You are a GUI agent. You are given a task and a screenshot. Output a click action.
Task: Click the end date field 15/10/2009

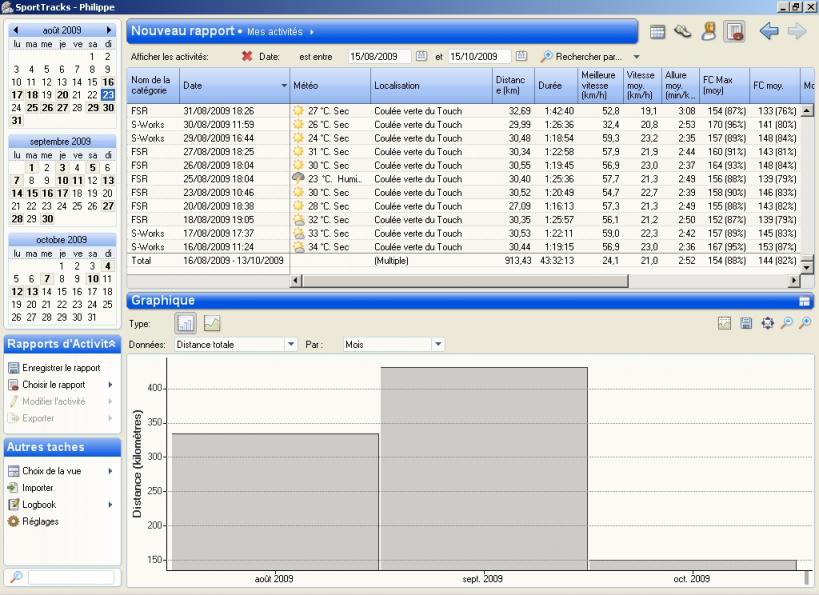pyautogui.click(x=479, y=57)
